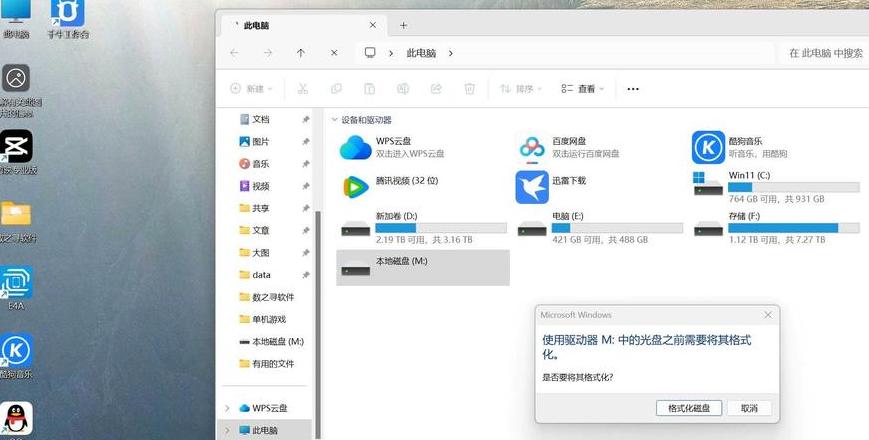Click the Rename toolbar icon
869x440 pixels.
click(x=403, y=89)
